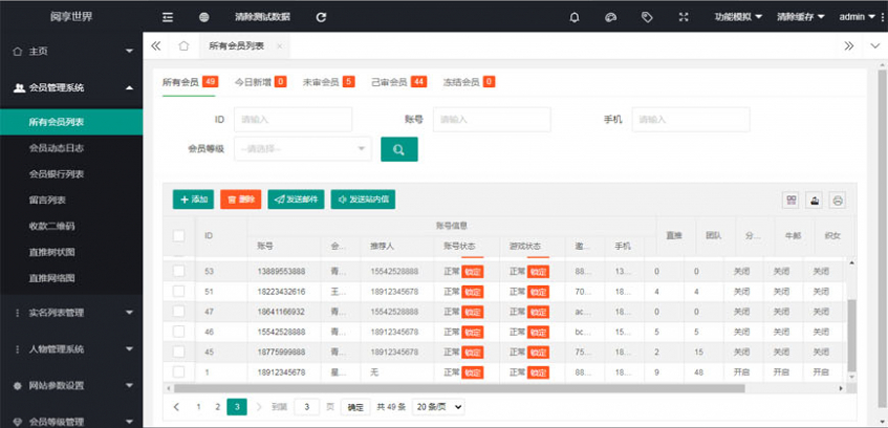
Task: Go to home tab icon
Action: click(x=183, y=46)
